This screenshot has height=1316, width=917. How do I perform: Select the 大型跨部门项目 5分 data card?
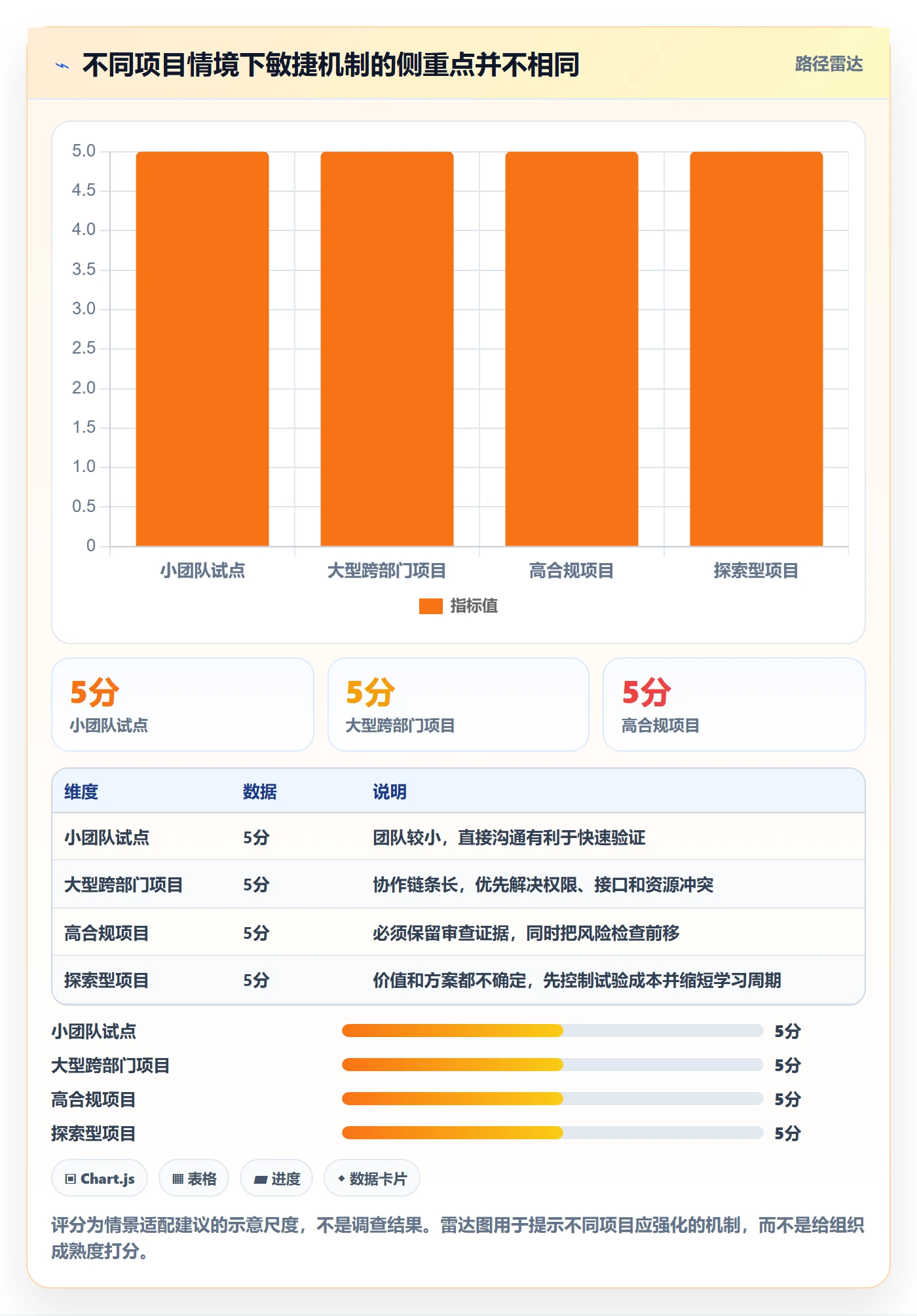click(458, 704)
